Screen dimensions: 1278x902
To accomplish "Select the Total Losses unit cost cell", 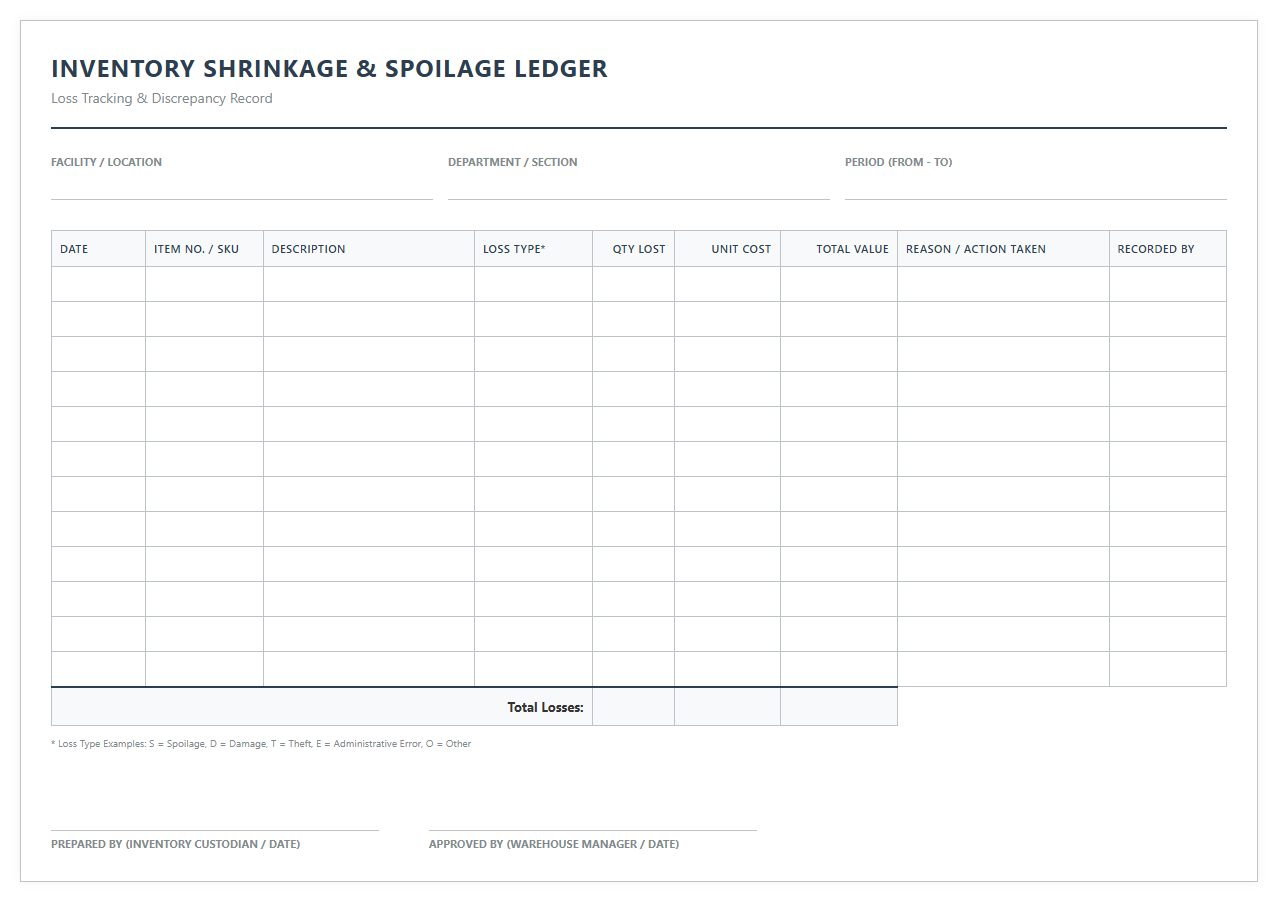I will click(x=727, y=707).
